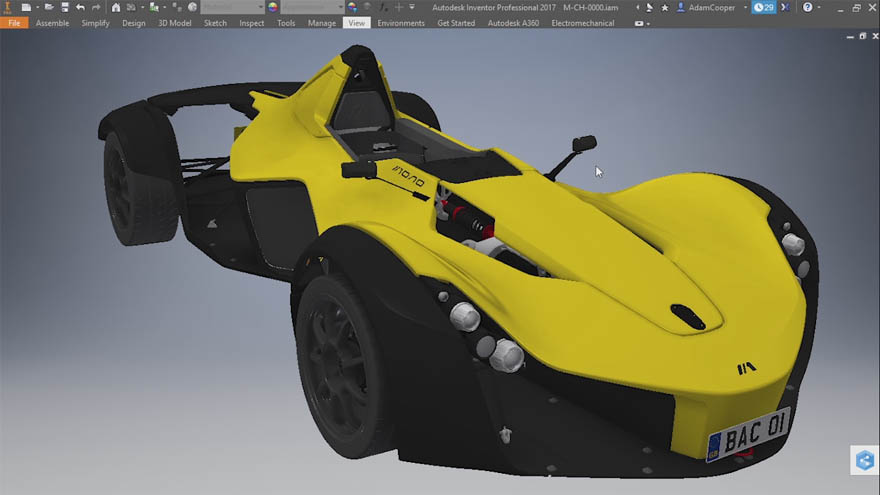
Task: Switch to the Inspect tab
Action: click(x=251, y=23)
